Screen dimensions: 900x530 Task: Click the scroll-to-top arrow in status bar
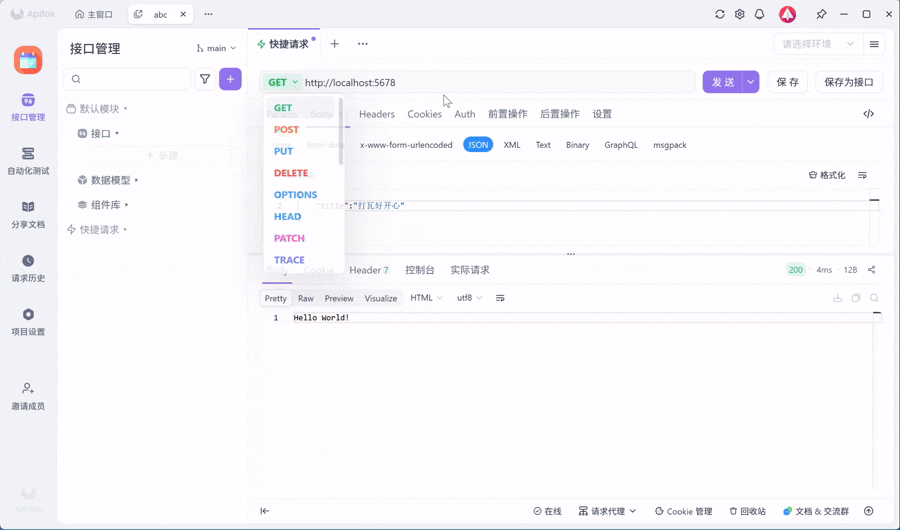[x=868, y=511]
